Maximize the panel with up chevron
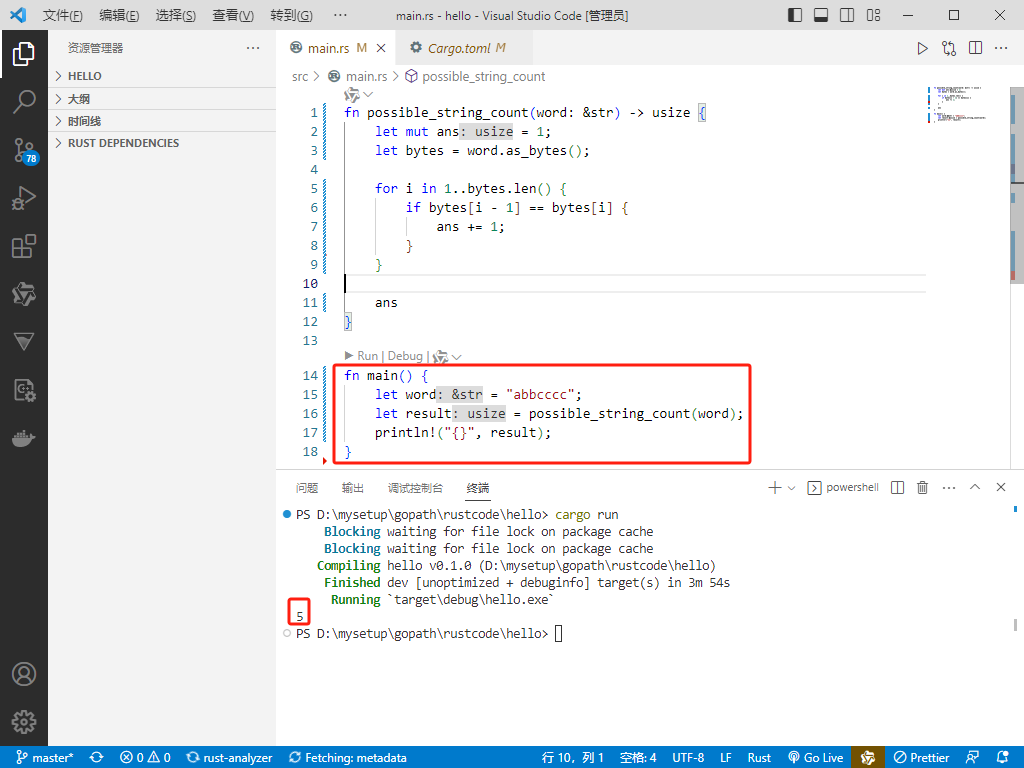Image resolution: width=1024 pixels, height=768 pixels. coord(975,488)
